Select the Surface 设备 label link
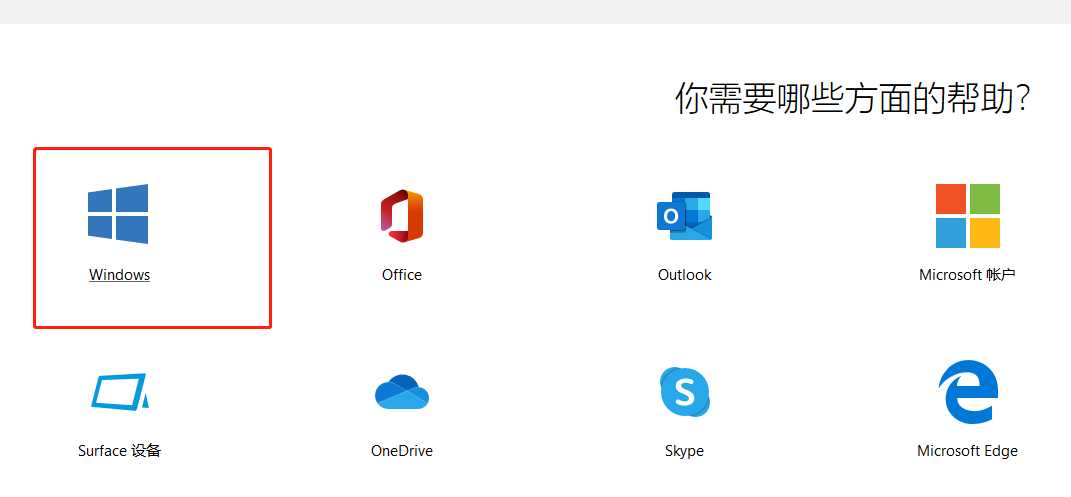The image size is (1071, 497). pos(120,451)
